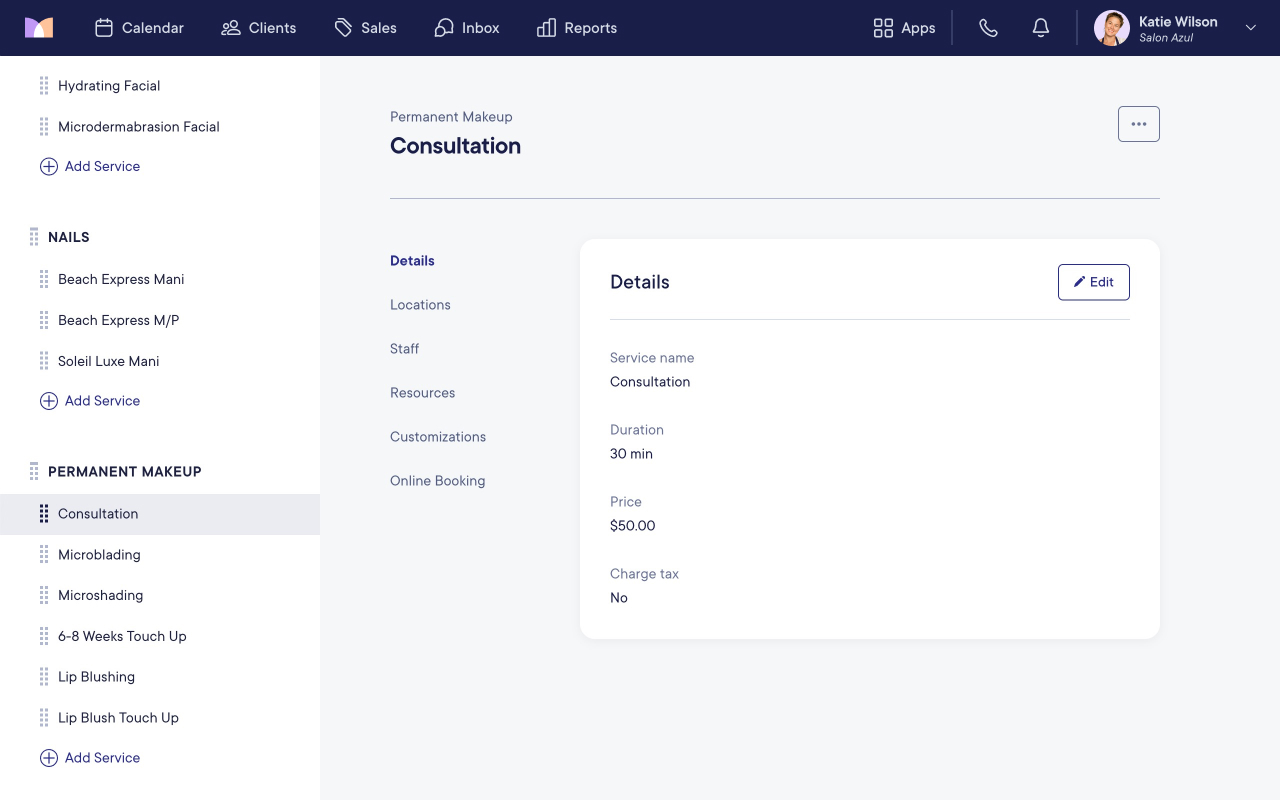This screenshot has width=1280, height=800.
Task: Click drag handle of Lip Blush Touch Up
Action: (44, 718)
